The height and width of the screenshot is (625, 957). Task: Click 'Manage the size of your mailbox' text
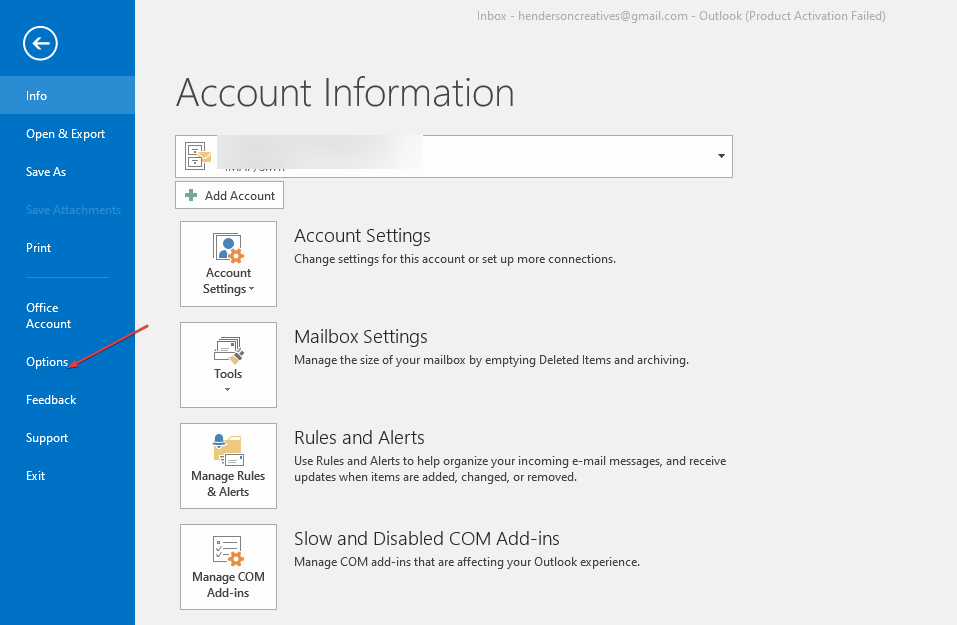click(x=491, y=360)
